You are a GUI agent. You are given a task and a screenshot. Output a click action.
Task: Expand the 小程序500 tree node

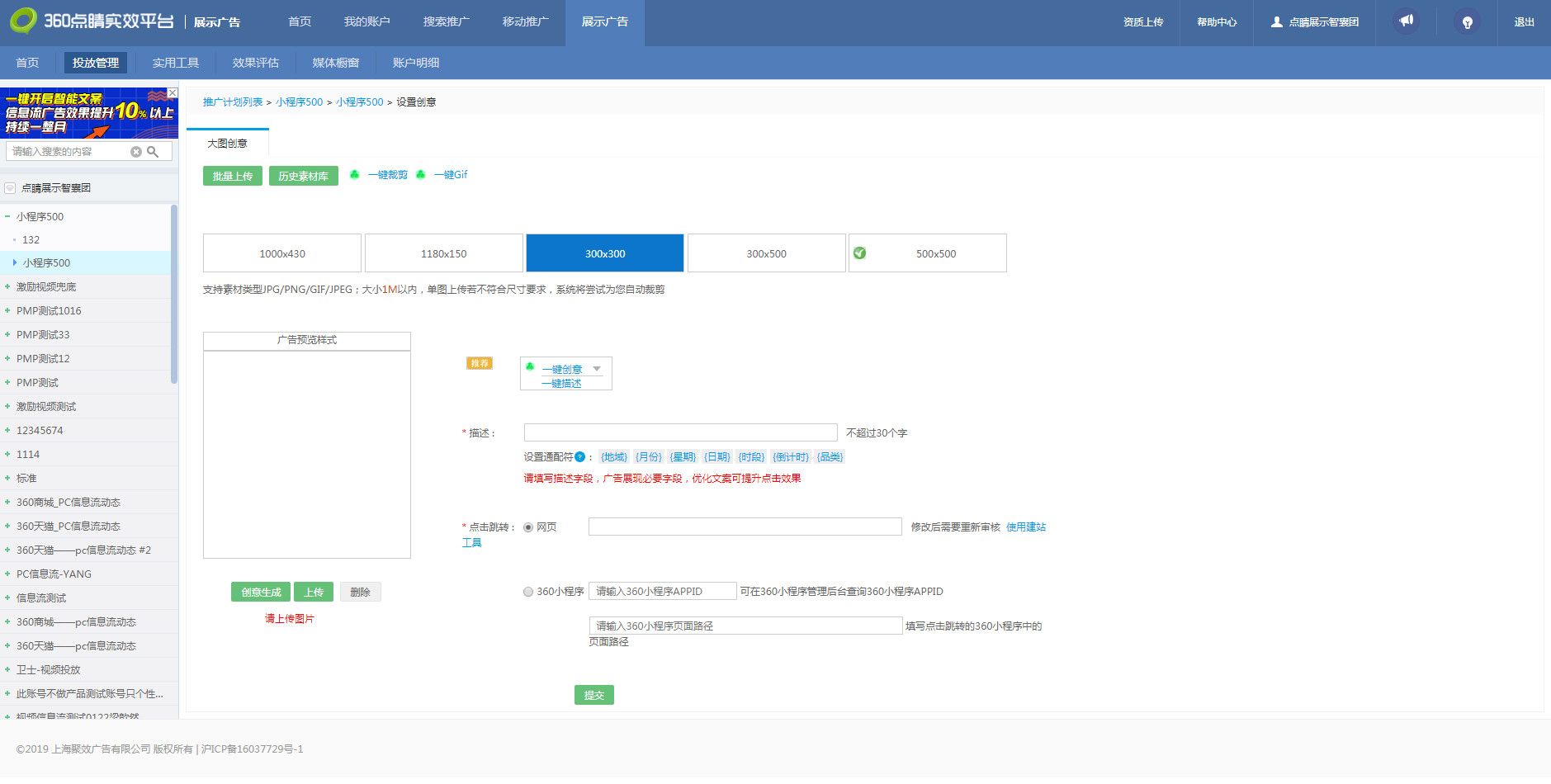14,262
